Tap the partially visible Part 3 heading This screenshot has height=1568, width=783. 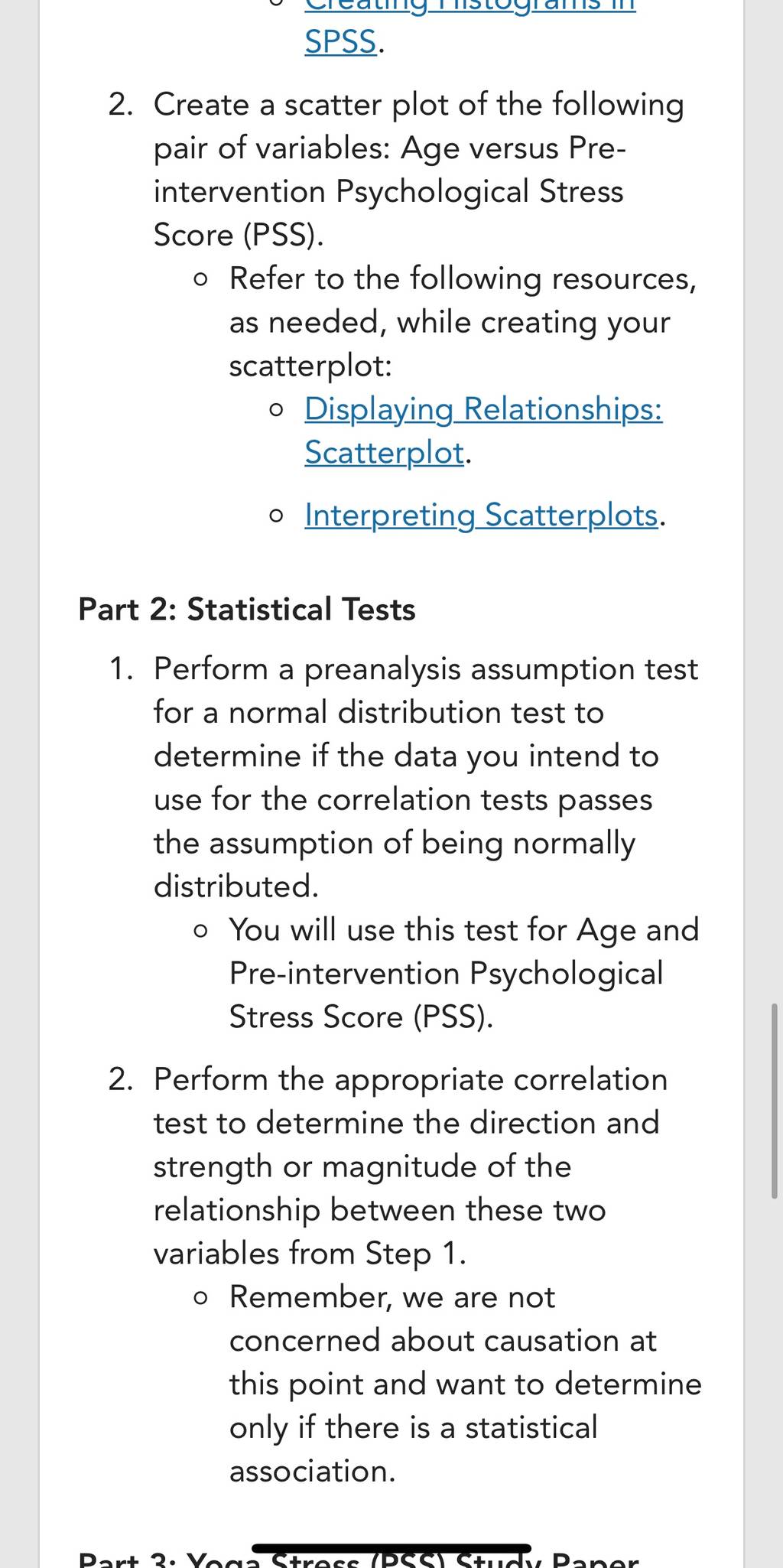click(x=359, y=1559)
